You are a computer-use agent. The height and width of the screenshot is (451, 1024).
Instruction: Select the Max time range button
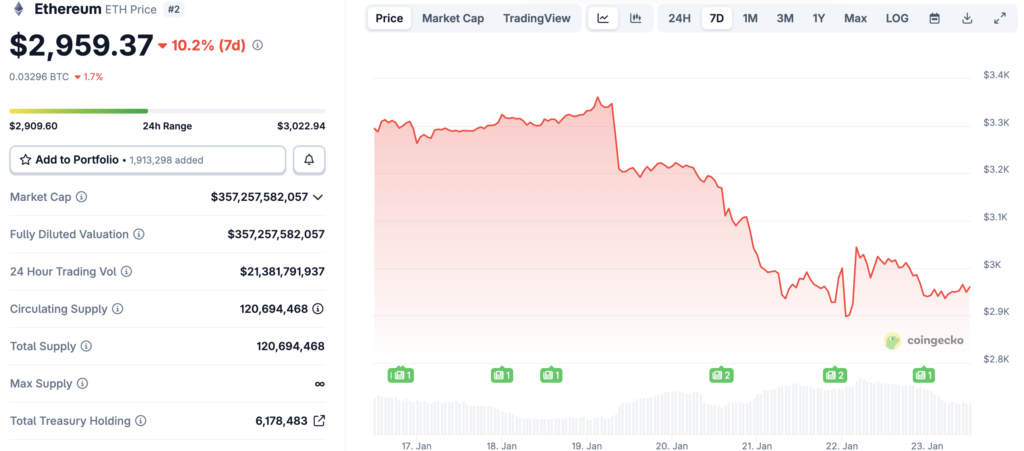coord(855,18)
